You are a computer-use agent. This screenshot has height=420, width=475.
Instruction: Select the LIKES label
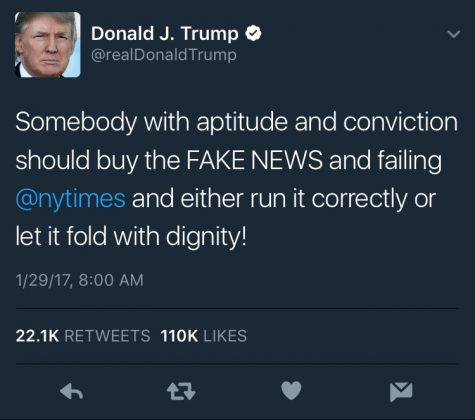[x=225, y=336]
